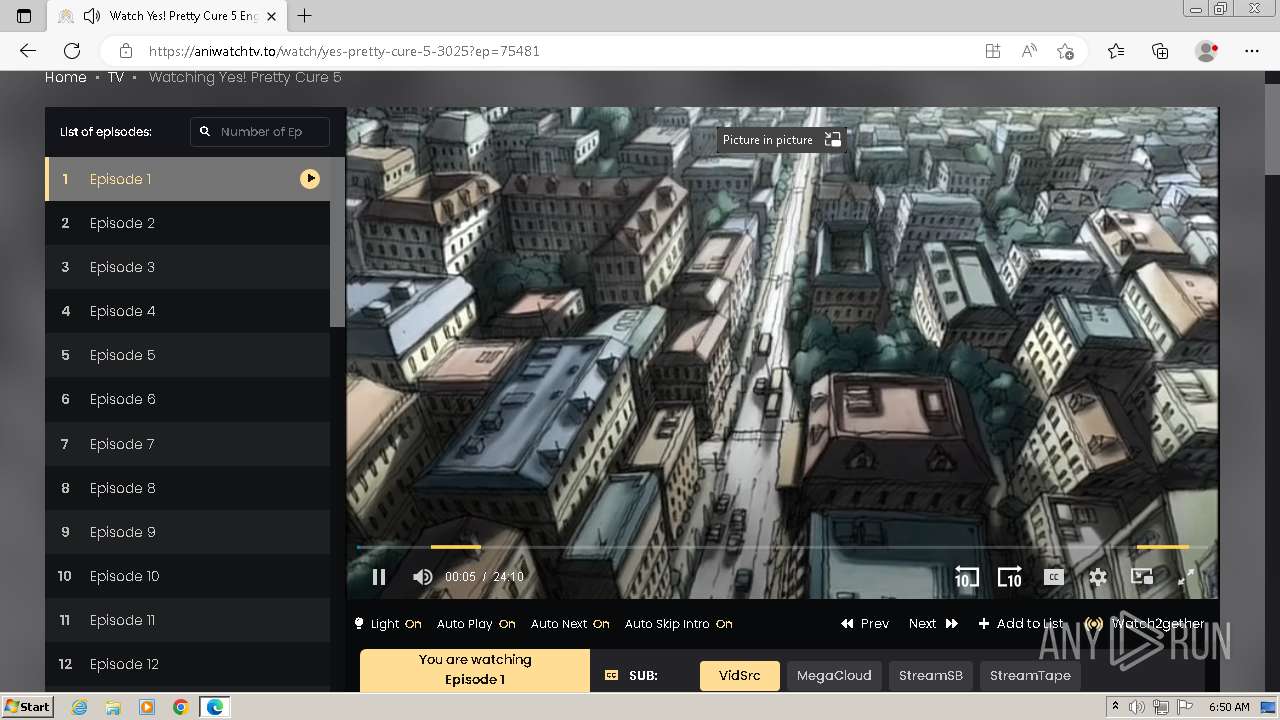This screenshot has width=1280, height=720.
Task: Open the browser profile avatar
Action: coord(1206,51)
